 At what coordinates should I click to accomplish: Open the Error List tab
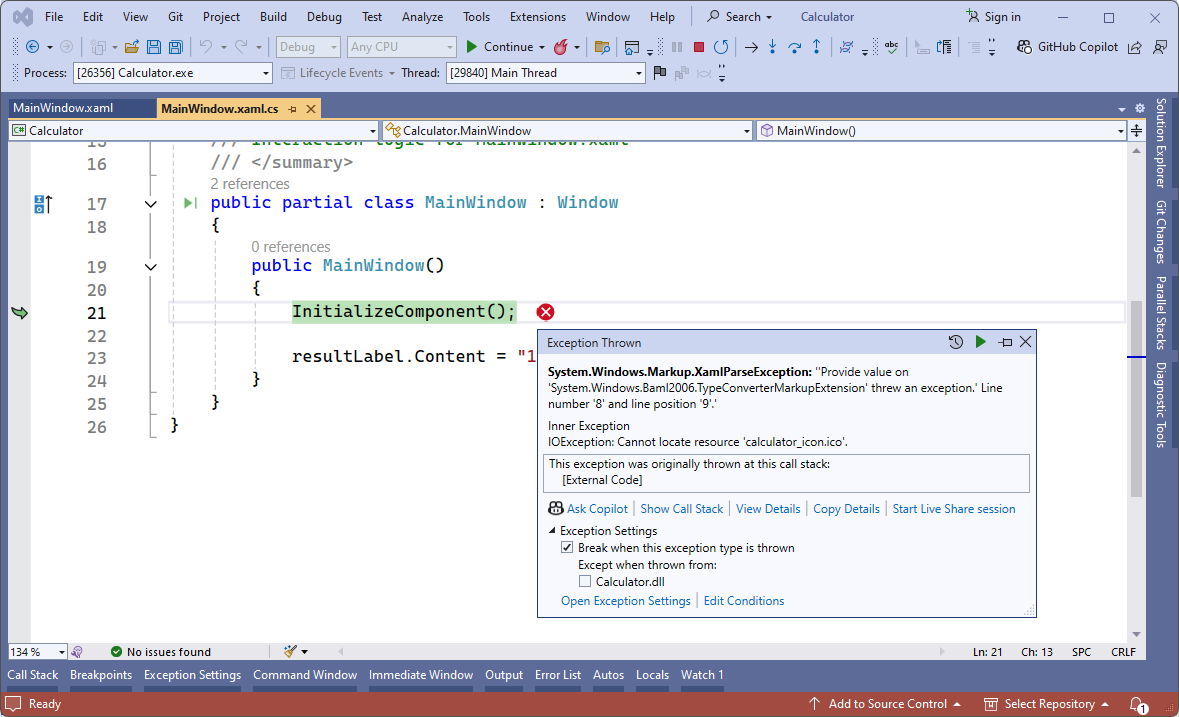click(558, 675)
